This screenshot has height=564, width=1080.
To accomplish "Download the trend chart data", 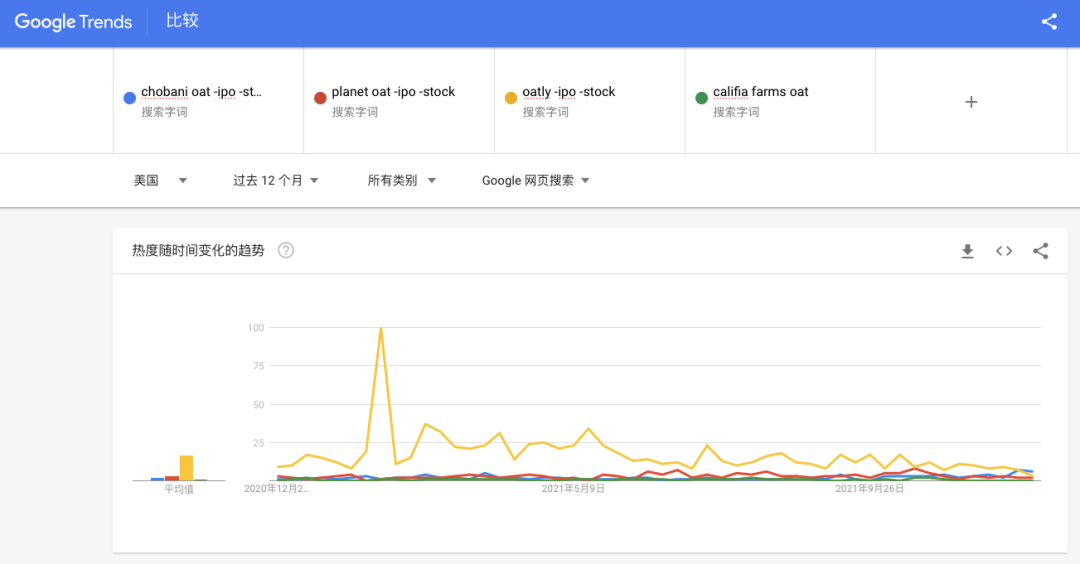I will (x=967, y=251).
